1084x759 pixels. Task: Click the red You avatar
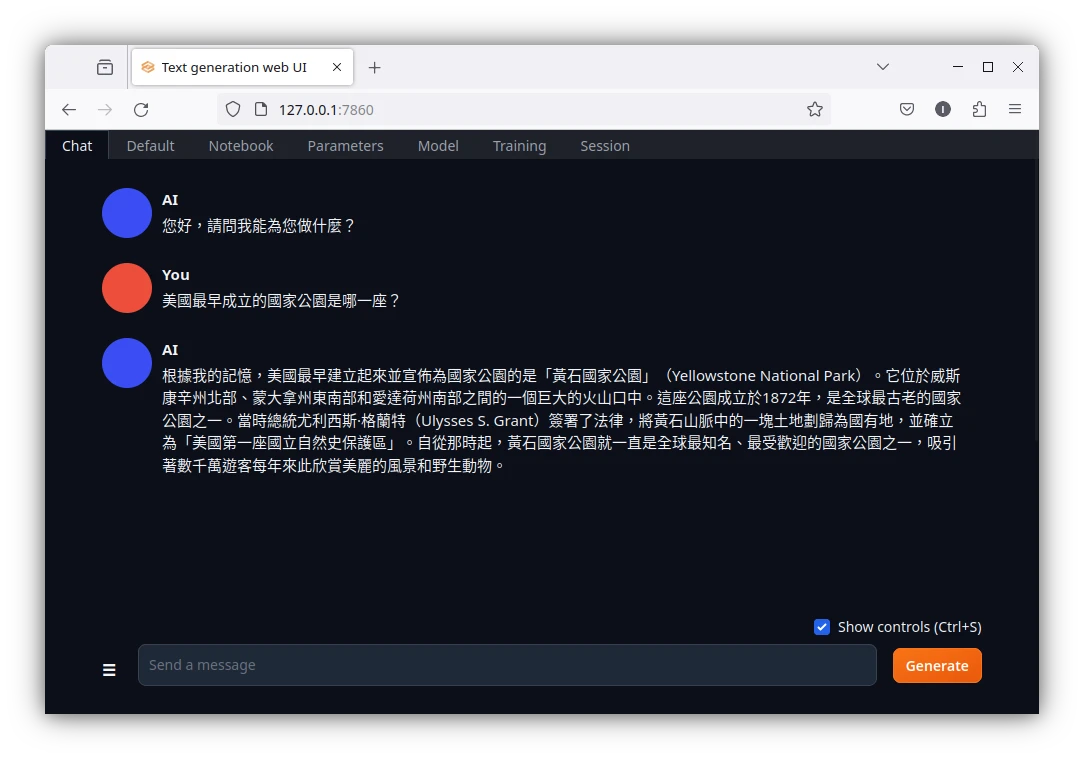coord(126,287)
